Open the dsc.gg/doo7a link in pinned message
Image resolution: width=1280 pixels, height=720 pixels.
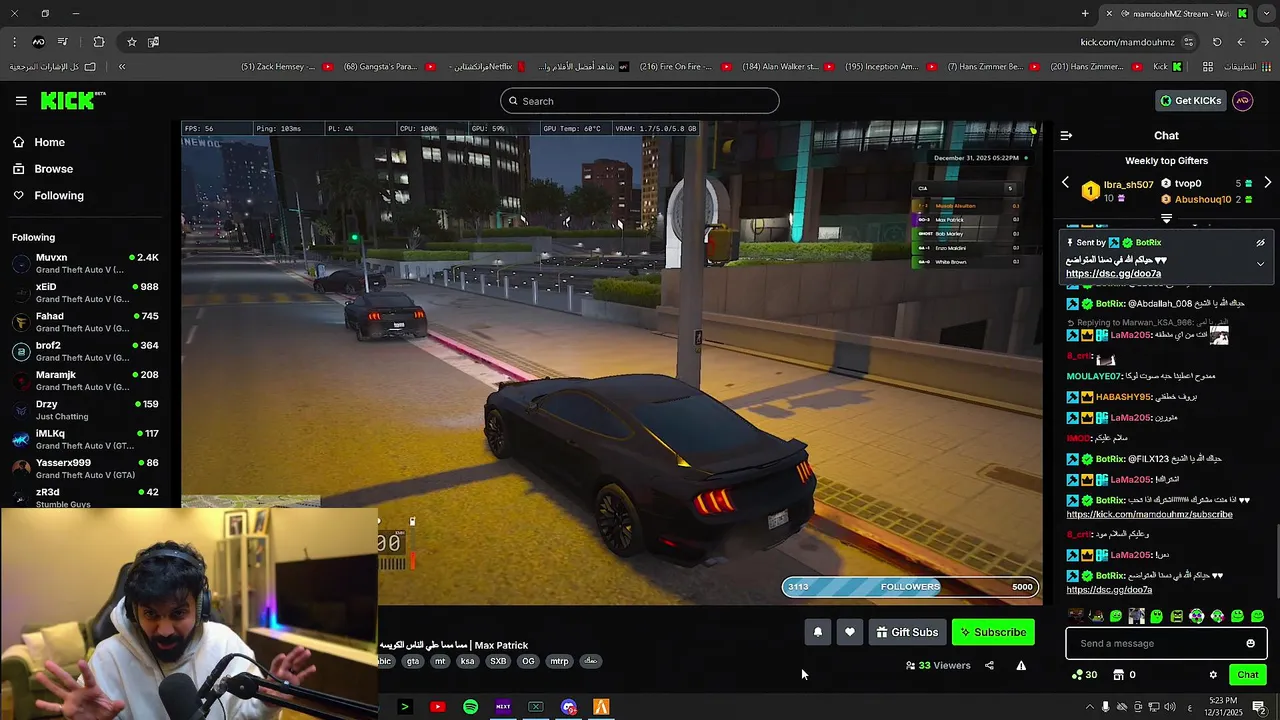pos(1113,274)
